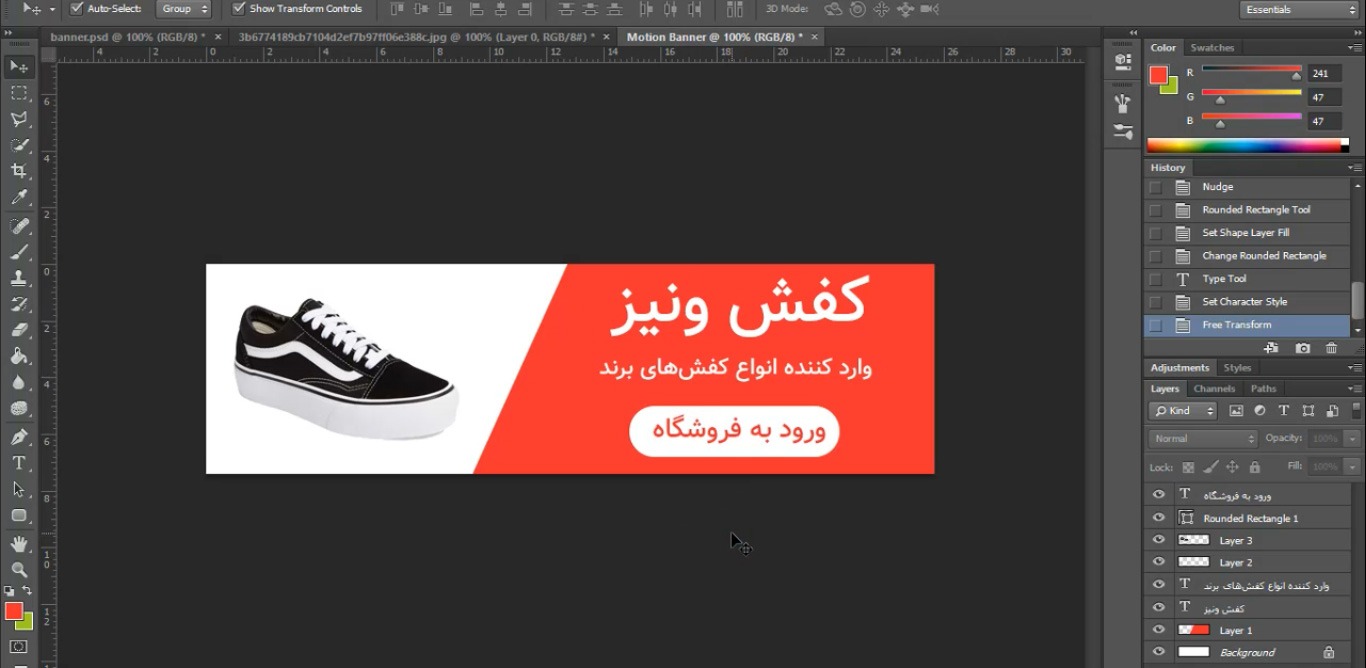This screenshot has width=1366, height=668.
Task: Select the Path Selection tool
Action: (18, 489)
